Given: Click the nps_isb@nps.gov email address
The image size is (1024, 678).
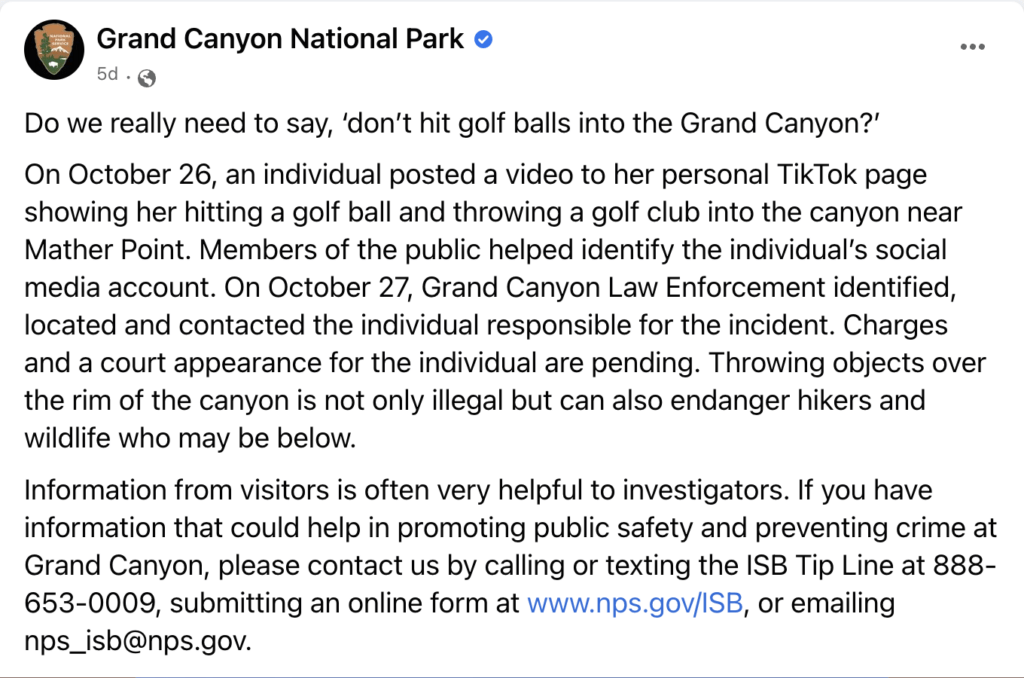Looking at the screenshot, I should click(x=137, y=639).
